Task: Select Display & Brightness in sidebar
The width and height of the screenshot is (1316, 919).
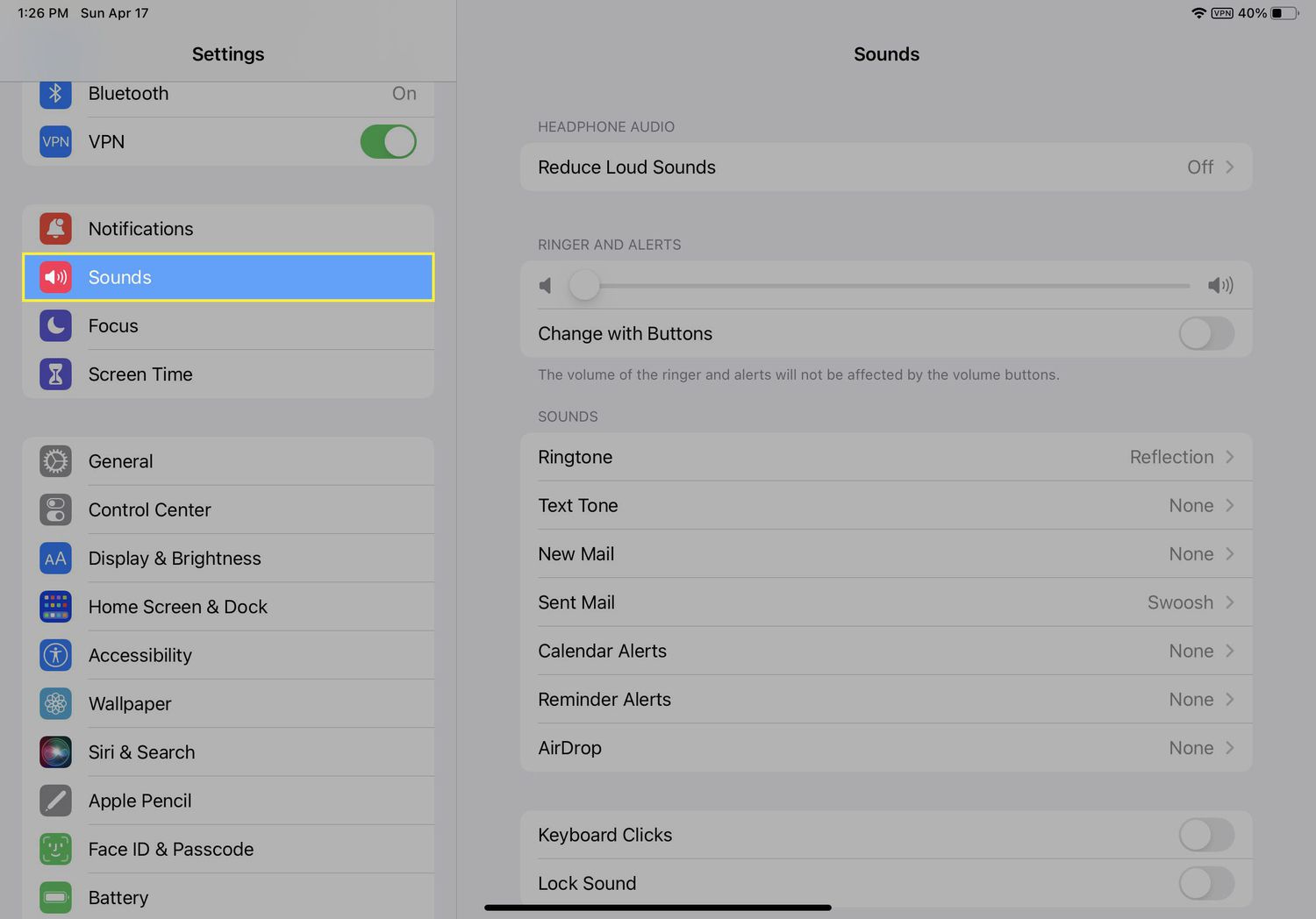Action: point(175,559)
